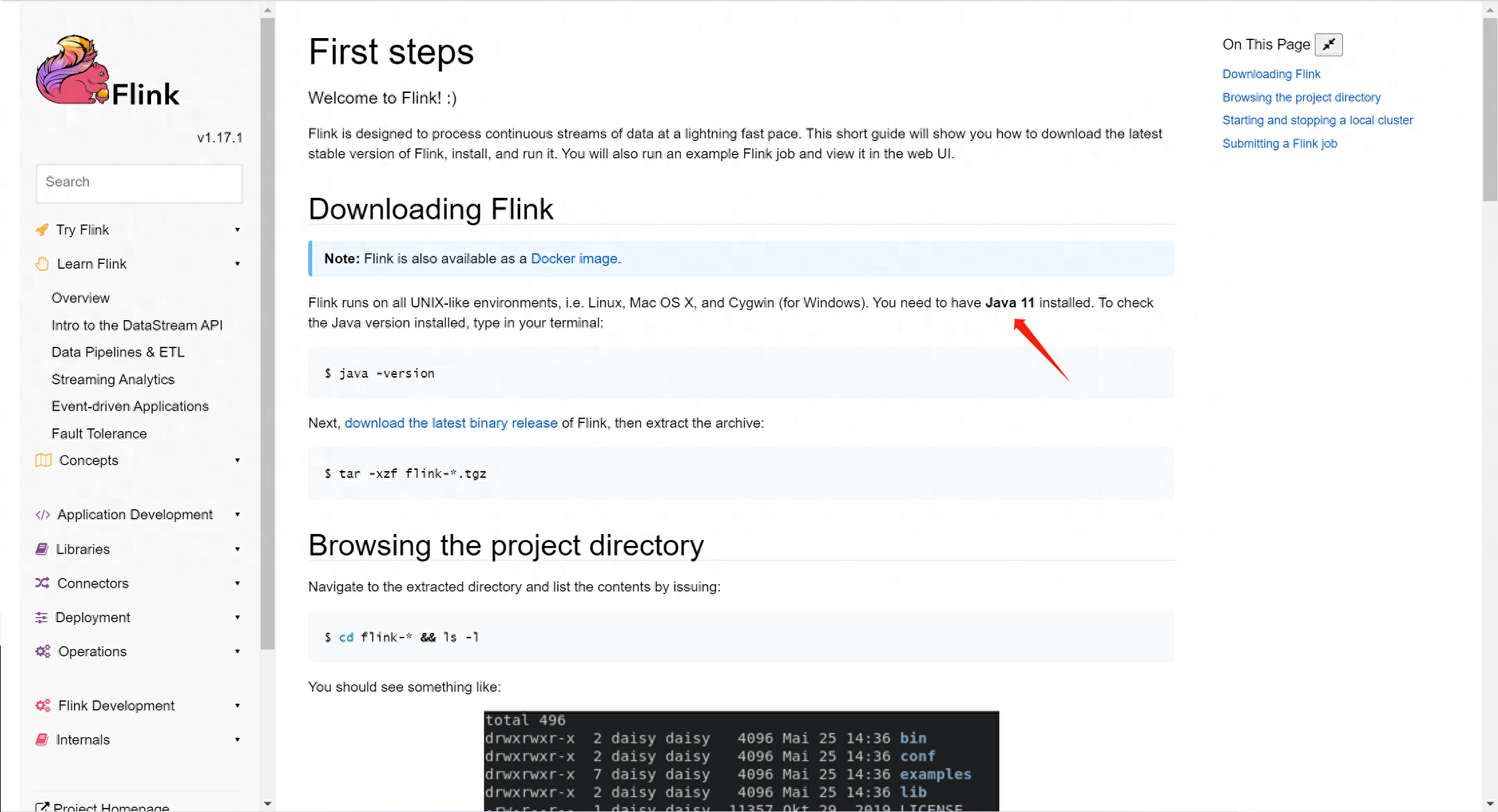Image resolution: width=1498 pixels, height=812 pixels.
Task: Click the Learn Flink section icon
Action: coord(43,263)
